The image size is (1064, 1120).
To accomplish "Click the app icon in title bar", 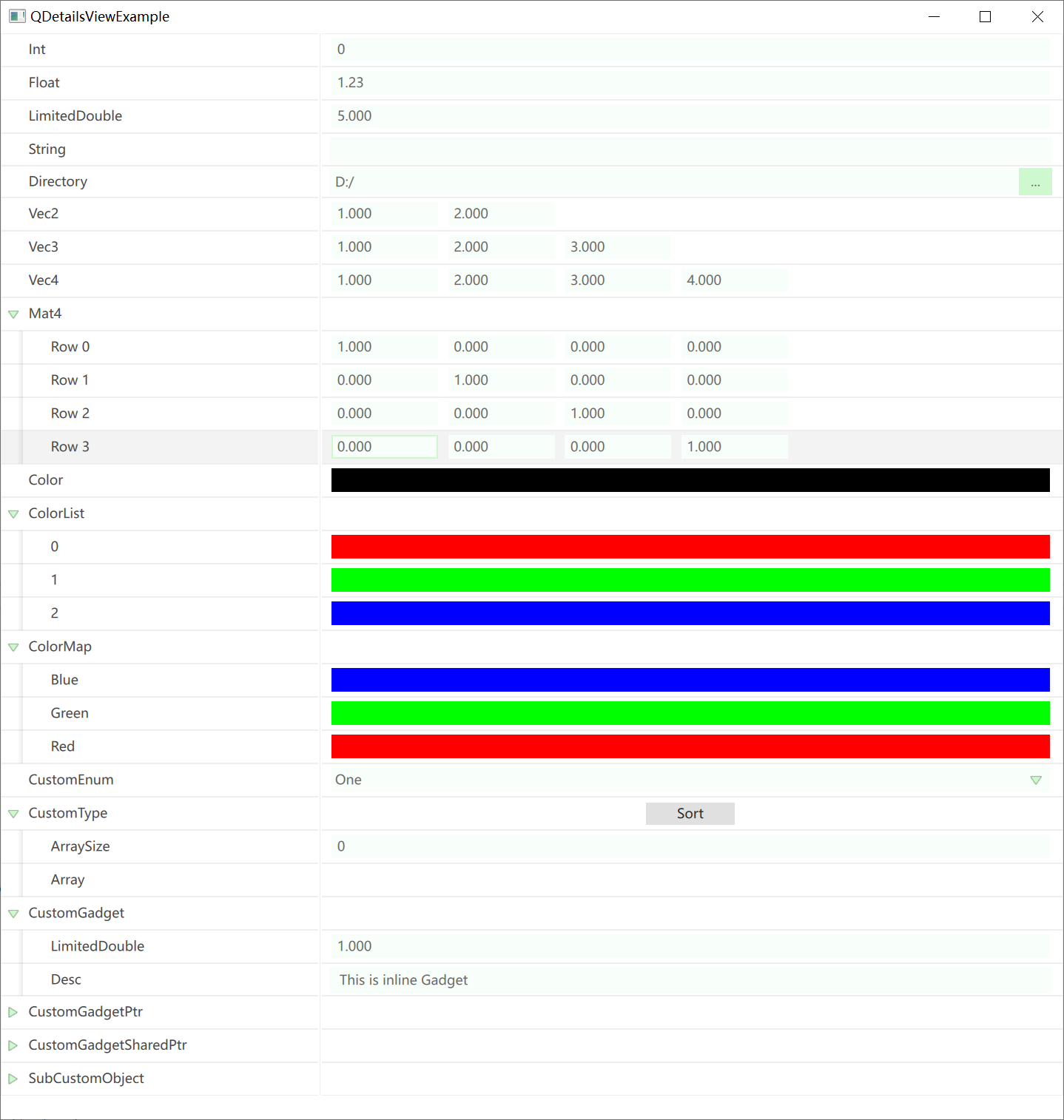I will pos(16,16).
